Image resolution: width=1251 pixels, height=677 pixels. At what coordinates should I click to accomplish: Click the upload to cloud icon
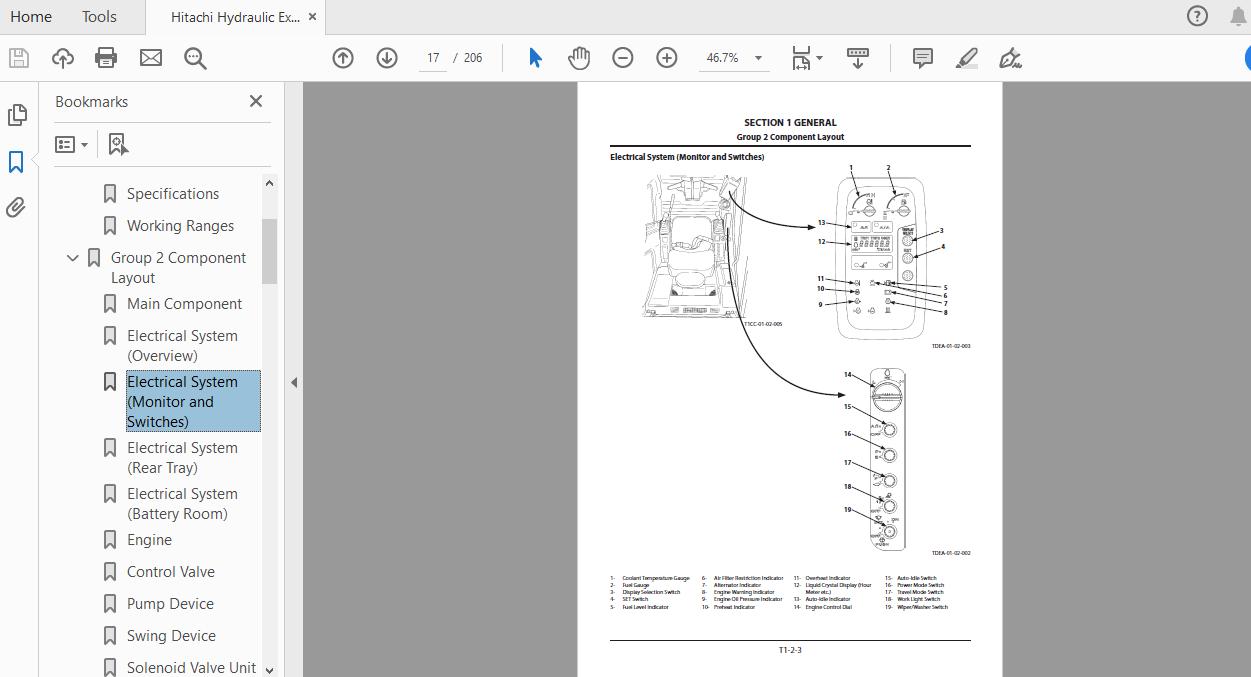pyautogui.click(x=62, y=58)
